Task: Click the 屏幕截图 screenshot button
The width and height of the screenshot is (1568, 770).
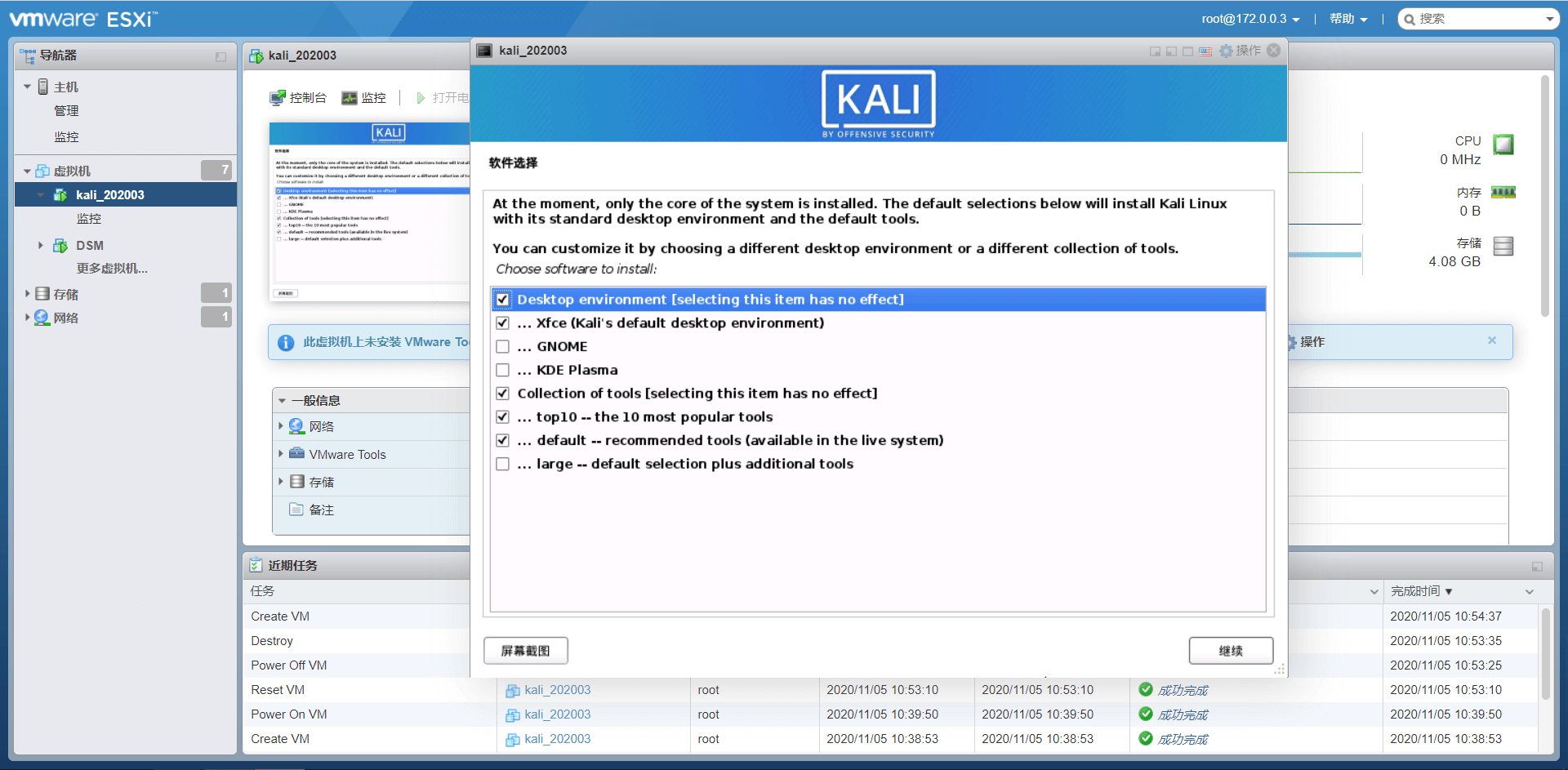Action: (525, 651)
